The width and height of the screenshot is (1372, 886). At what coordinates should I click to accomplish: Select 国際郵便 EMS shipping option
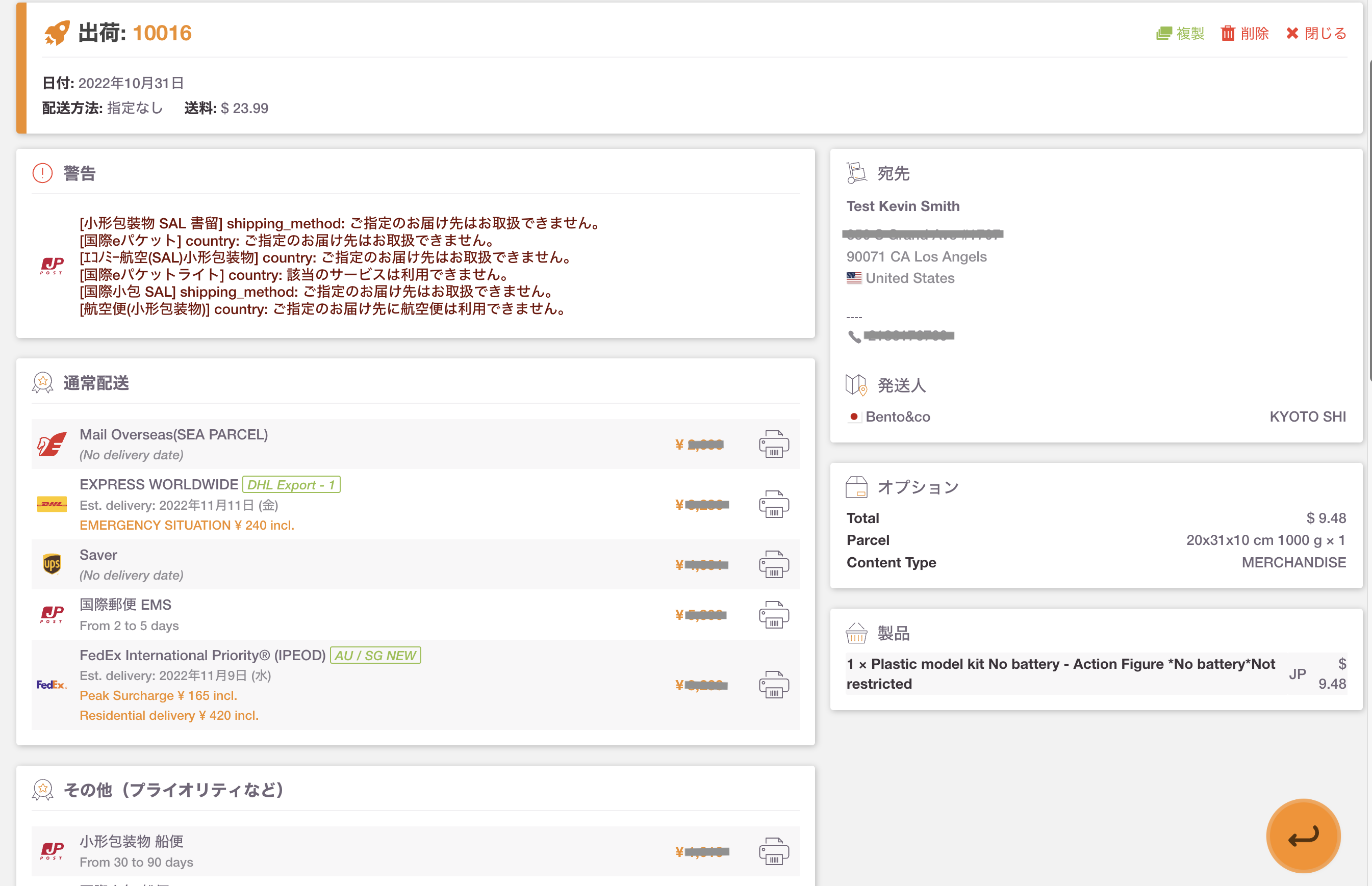click(x=416, y=614)
